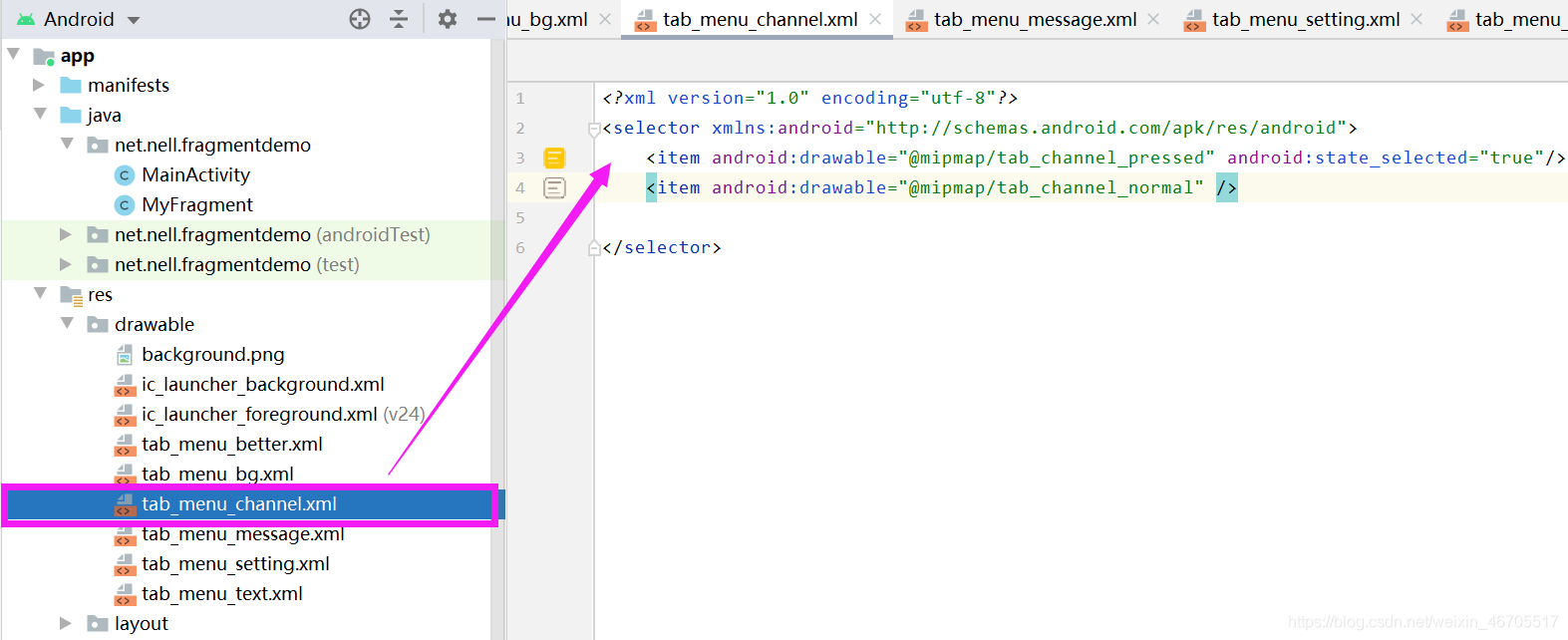This screenshot has height=640, width=1568.
Task: Click the tab_menu_better.xml file icon
Action: (125, 445)
